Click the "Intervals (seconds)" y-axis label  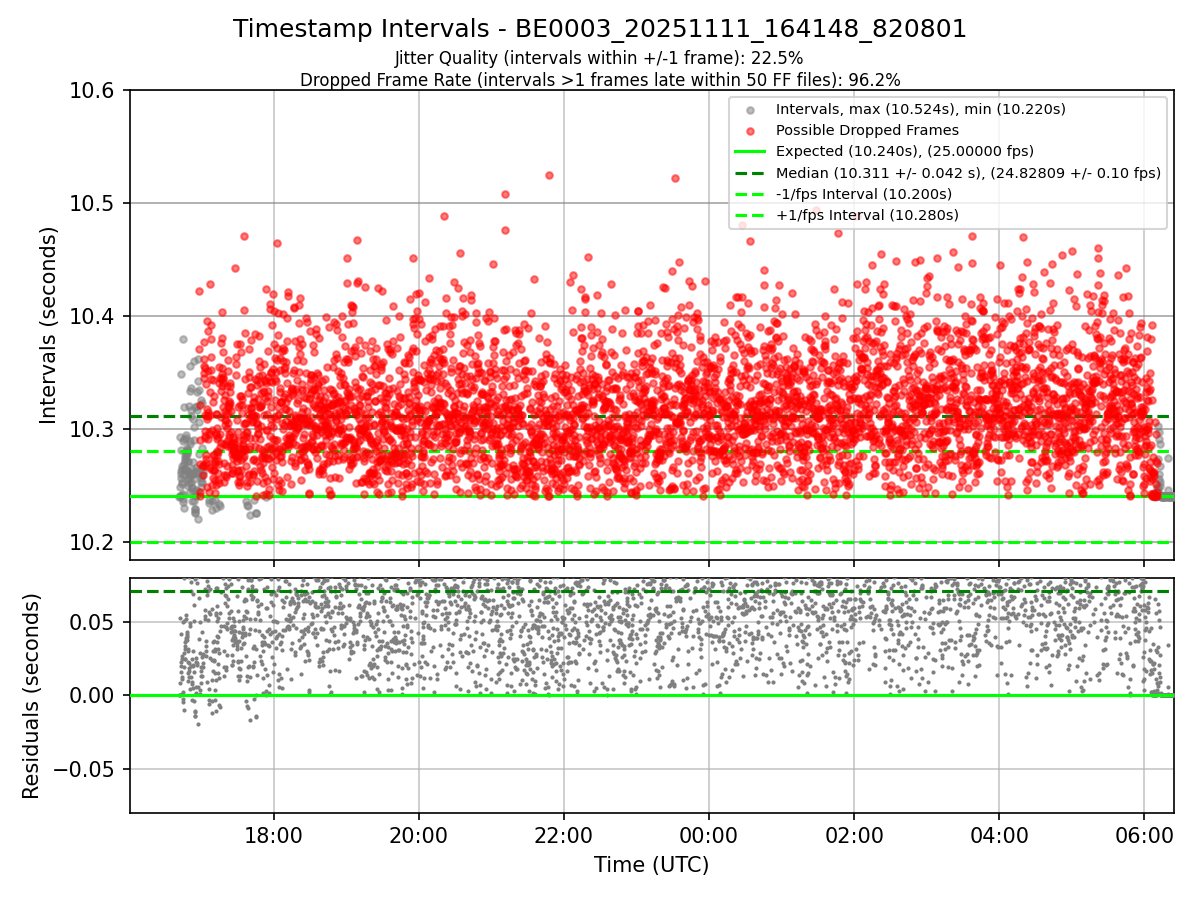point(49,325)
